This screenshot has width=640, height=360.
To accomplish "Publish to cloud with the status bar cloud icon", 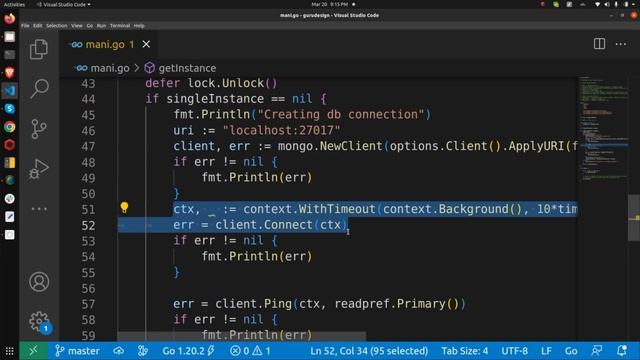I will 119,351.
